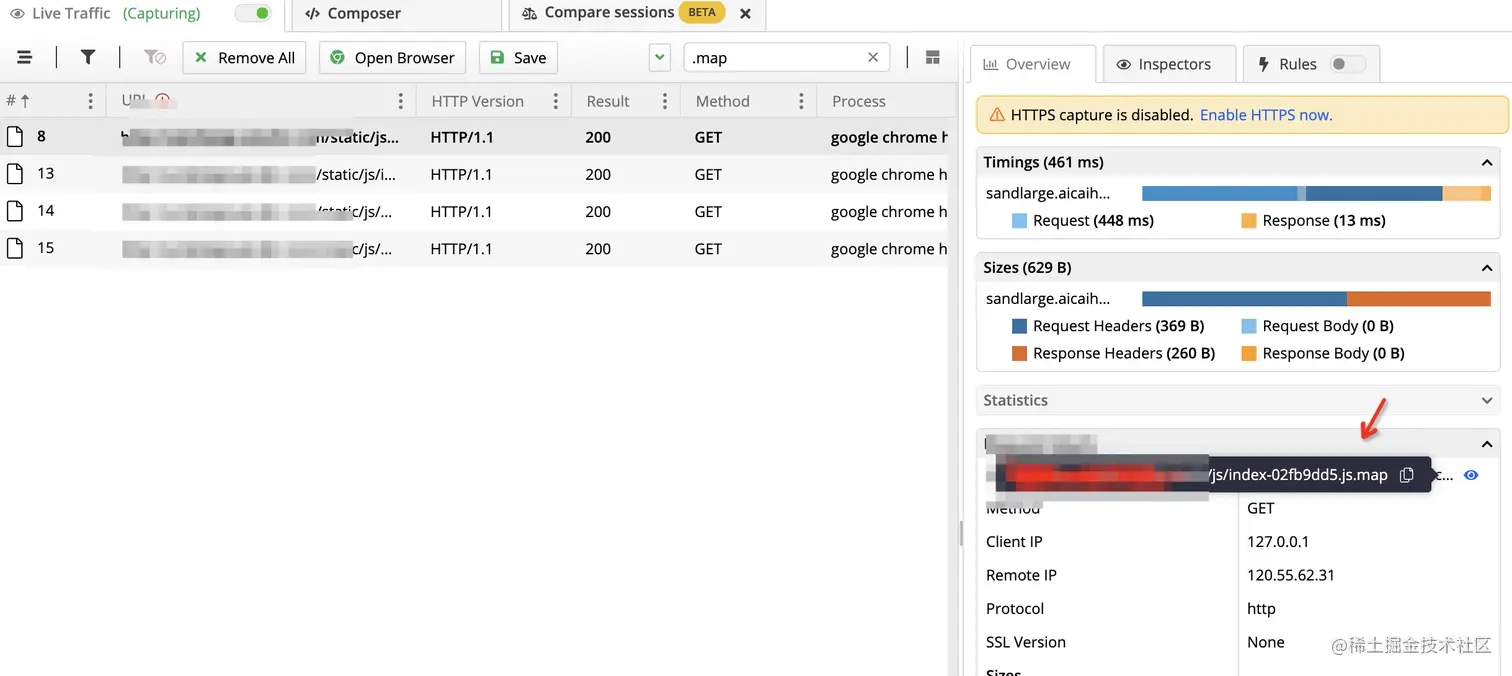This screenshot has height=676, width=1512.
Task: Click the file icon of session 14
Action: [15, 211]
